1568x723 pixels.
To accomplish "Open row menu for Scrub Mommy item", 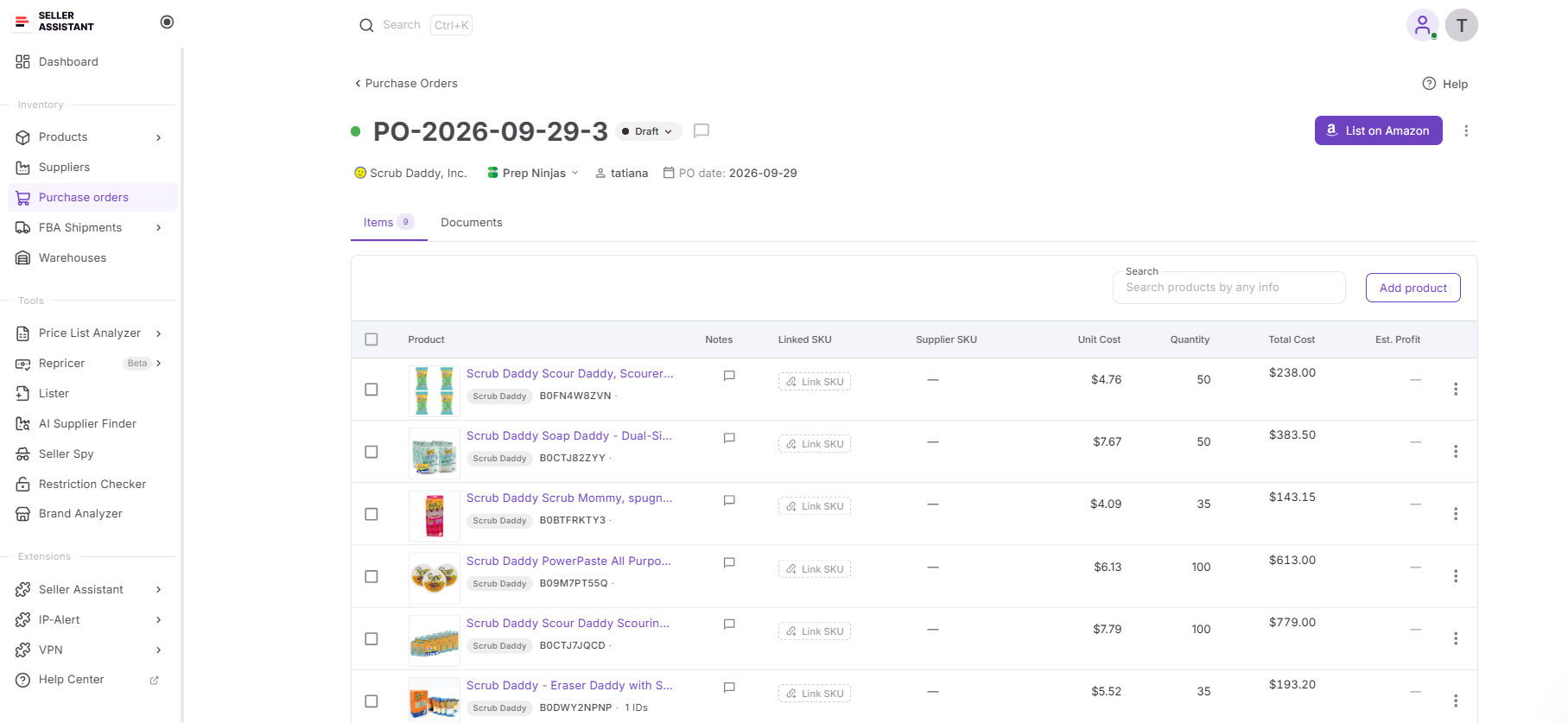I will [1456, 514].
